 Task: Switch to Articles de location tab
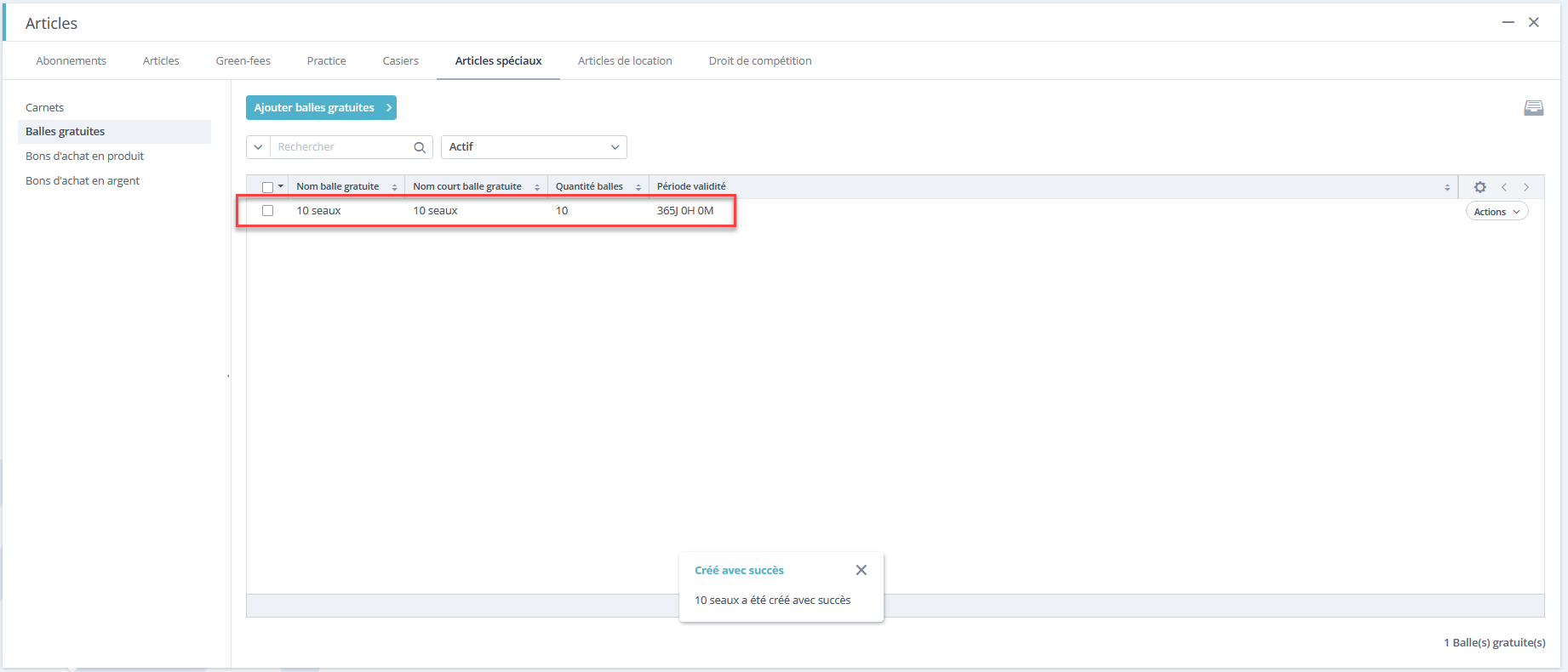[x=625, y=61]
